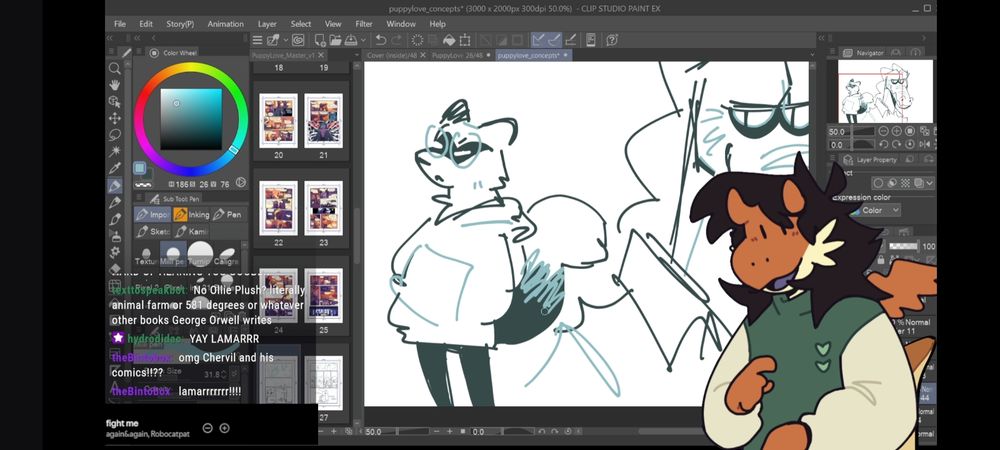
Task: Open the Filter menu
Action: pyautogui.click(x=364, y=24)
